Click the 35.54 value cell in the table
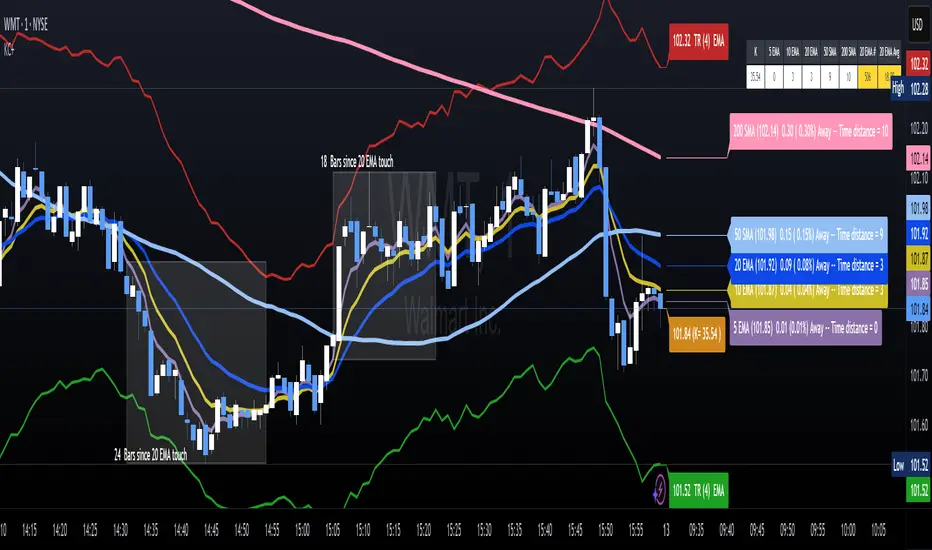Screen dimensions: 932x550 (755, 77)
